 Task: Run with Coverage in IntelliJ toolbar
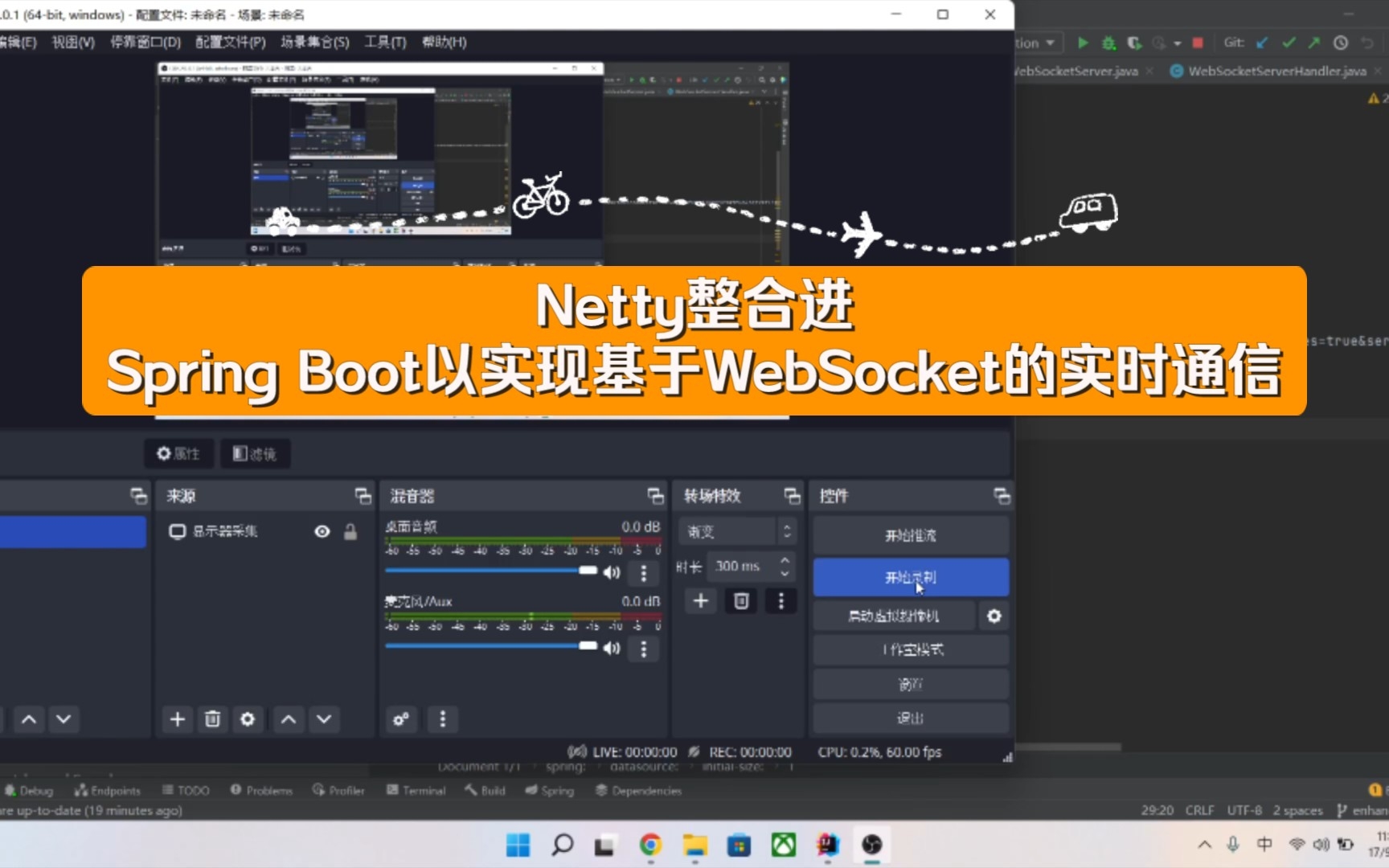click(x=1134, y=43)
